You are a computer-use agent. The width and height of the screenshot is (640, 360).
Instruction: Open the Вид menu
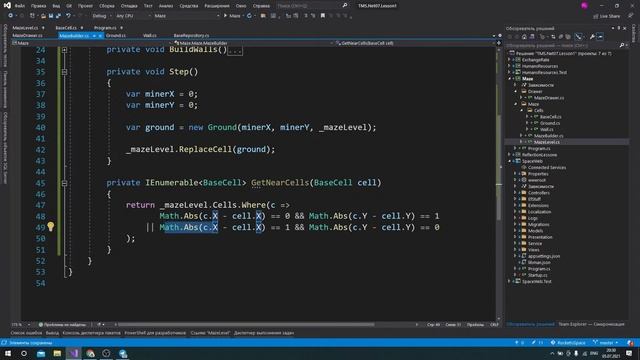pos(56,6)
